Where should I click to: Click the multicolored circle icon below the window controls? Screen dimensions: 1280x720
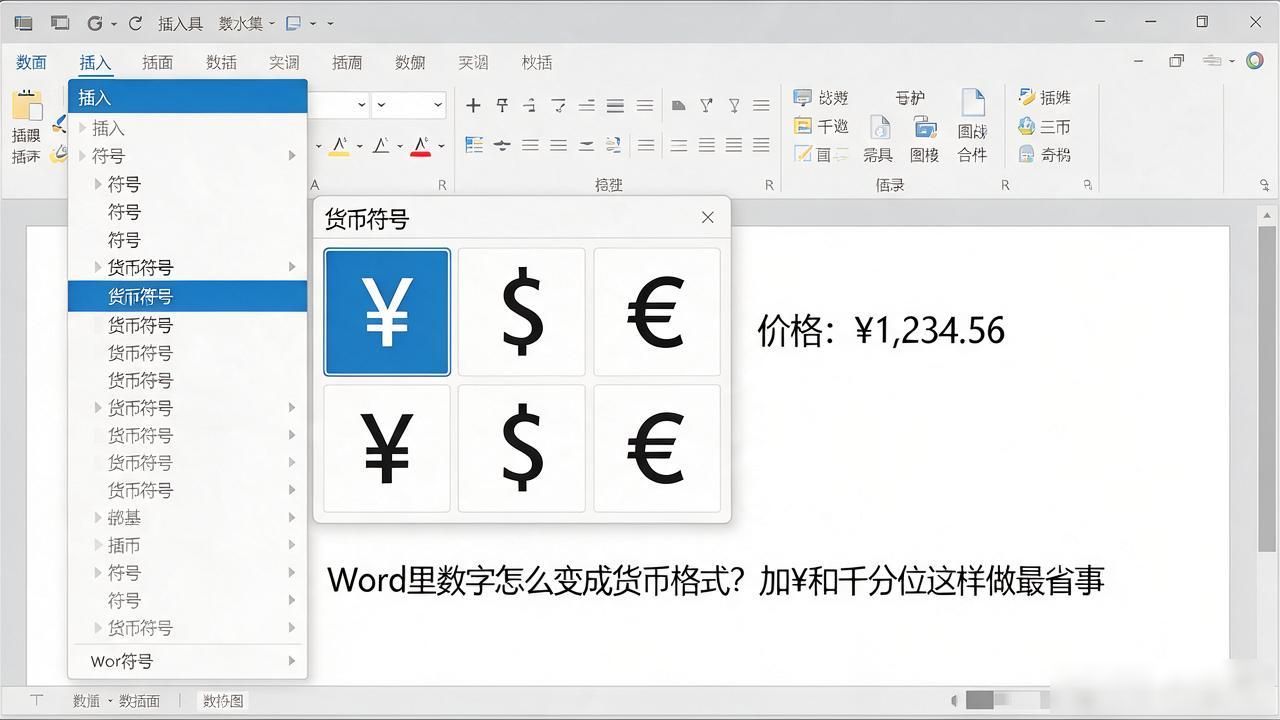tap(1255, 61)
